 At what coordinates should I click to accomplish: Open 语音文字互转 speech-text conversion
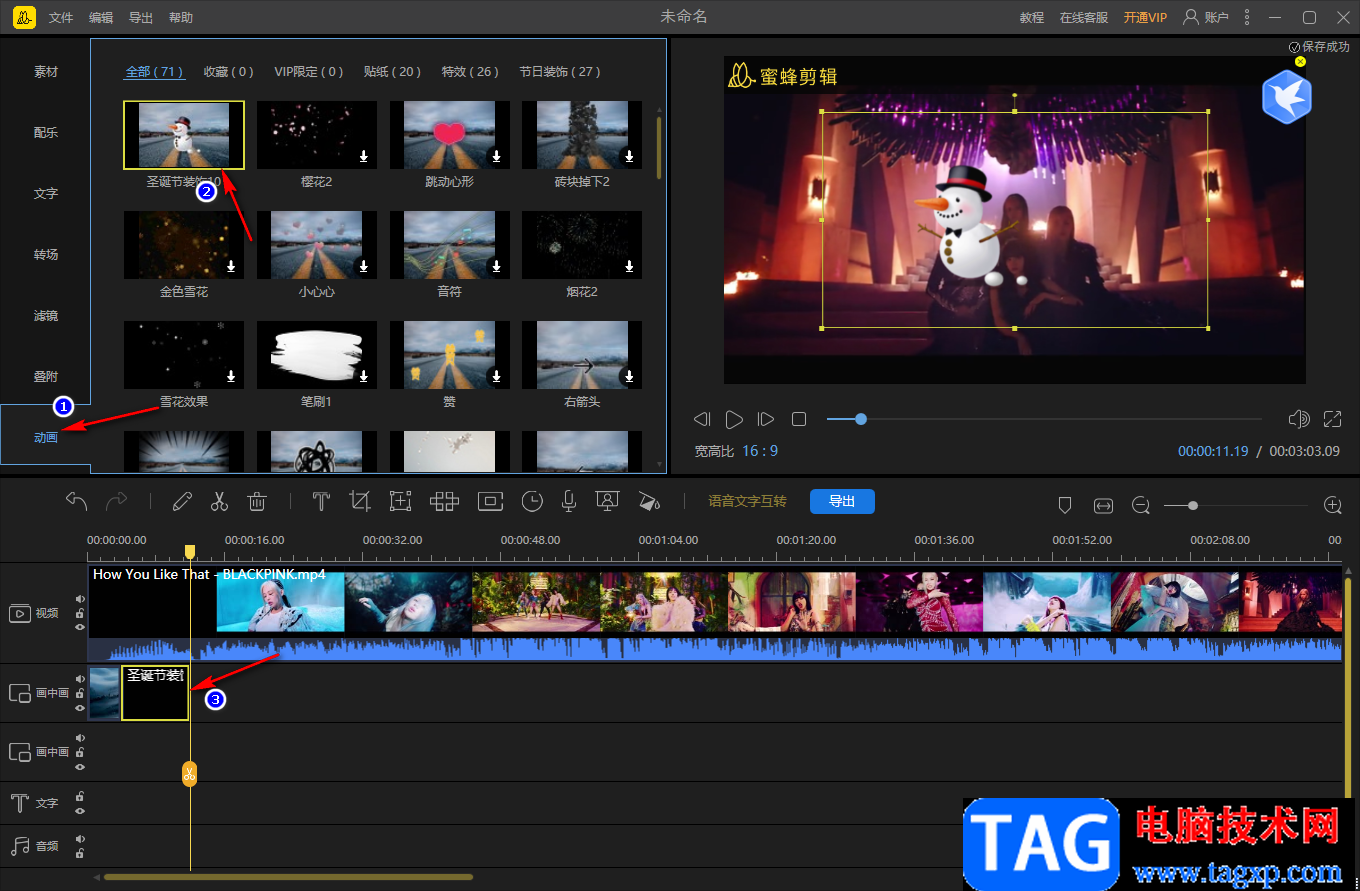click(748, 502)
